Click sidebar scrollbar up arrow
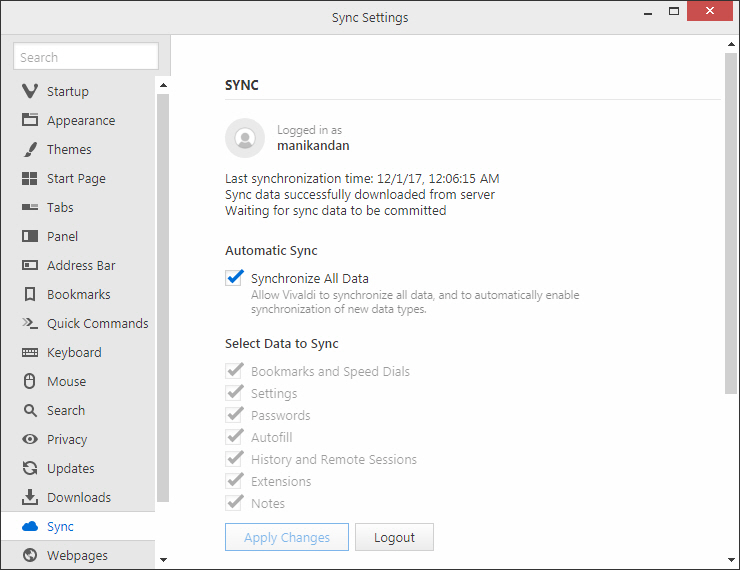The image size is (740, 570). coord(163,85)
